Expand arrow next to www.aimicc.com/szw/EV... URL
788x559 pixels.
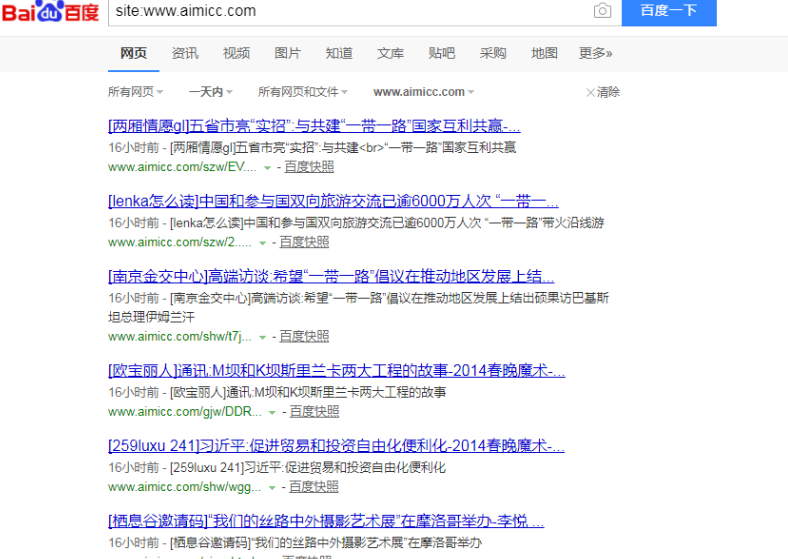[x=267, y=168]
